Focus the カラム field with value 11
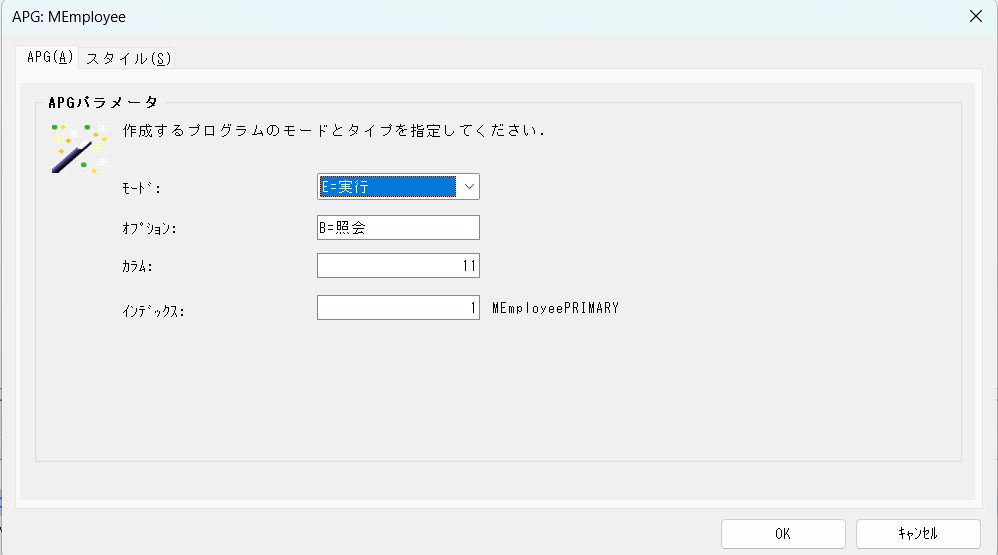 [398, 266]
